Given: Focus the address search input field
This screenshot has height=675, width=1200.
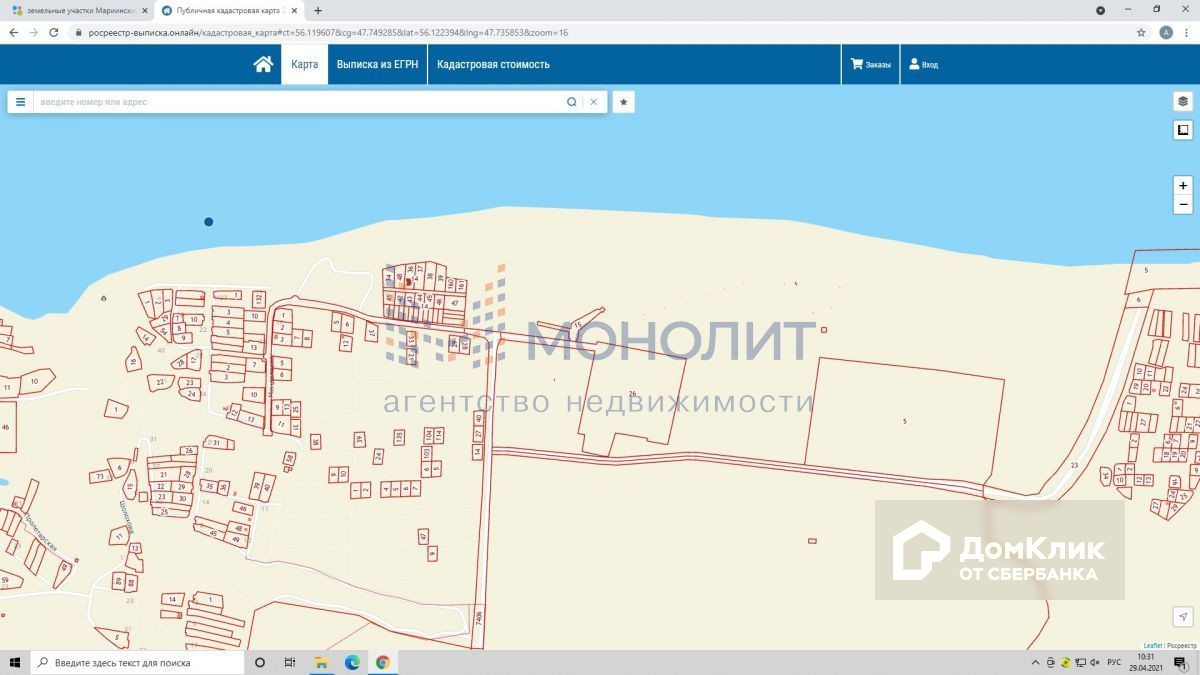Looking at the screenshot, I should pos(300,102).
